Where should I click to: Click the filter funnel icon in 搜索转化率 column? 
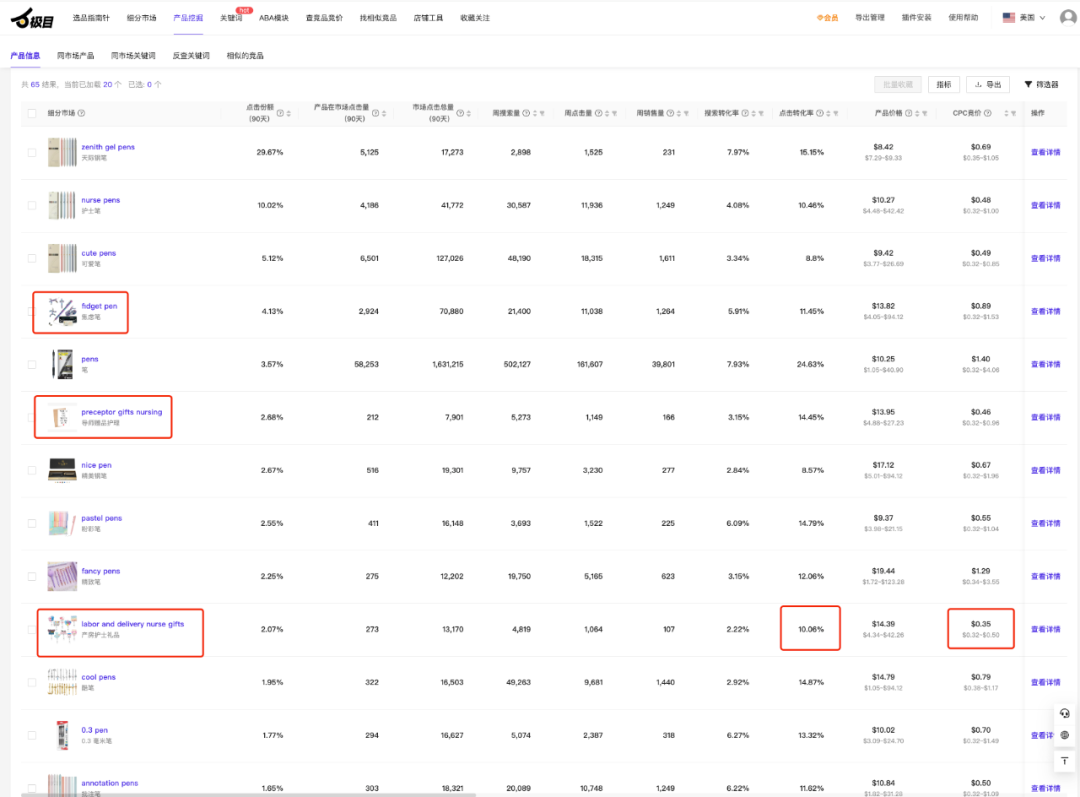[x=761, y=113]
